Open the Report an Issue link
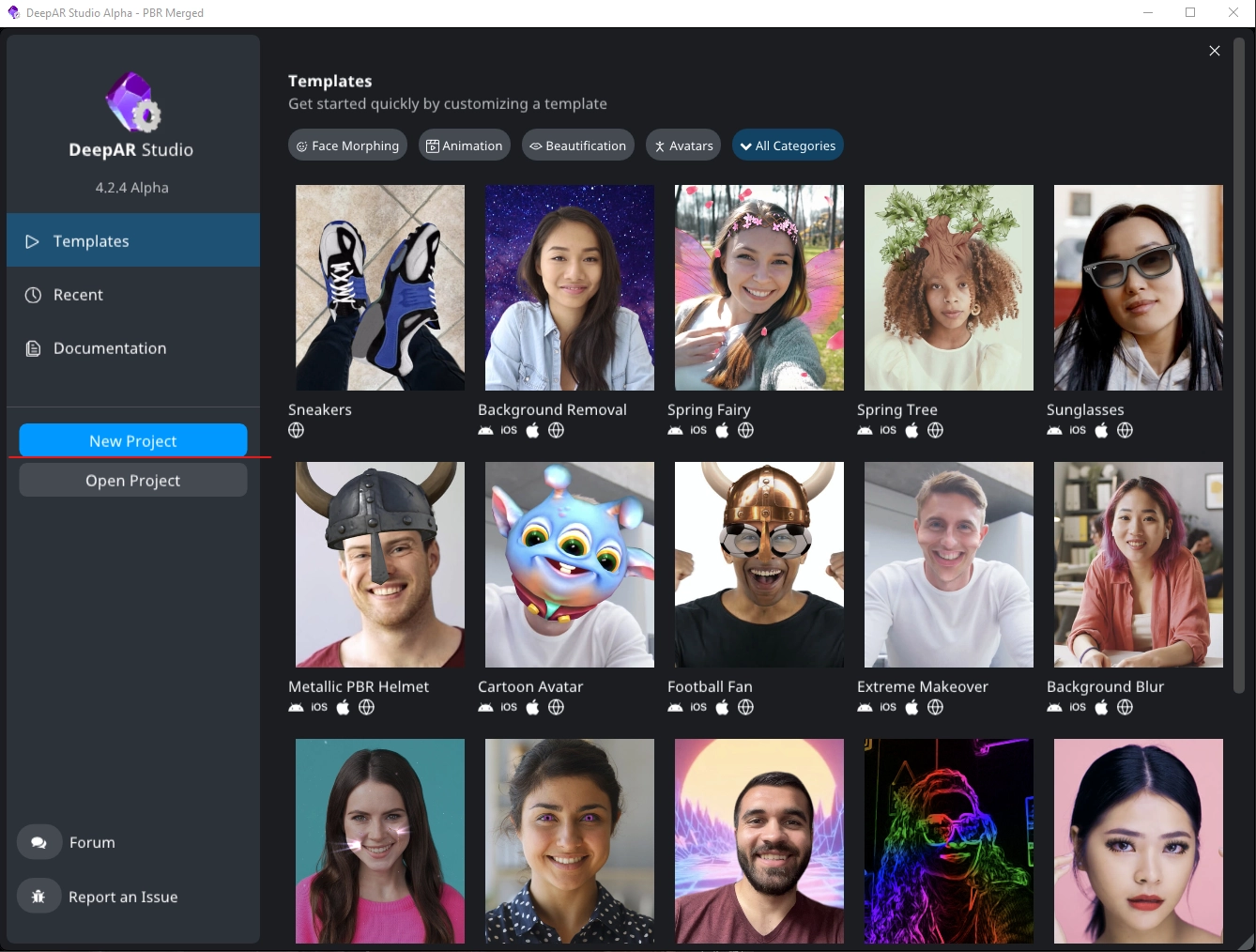The height and width of the screenshot is (952, 1256). coord(123,897)
